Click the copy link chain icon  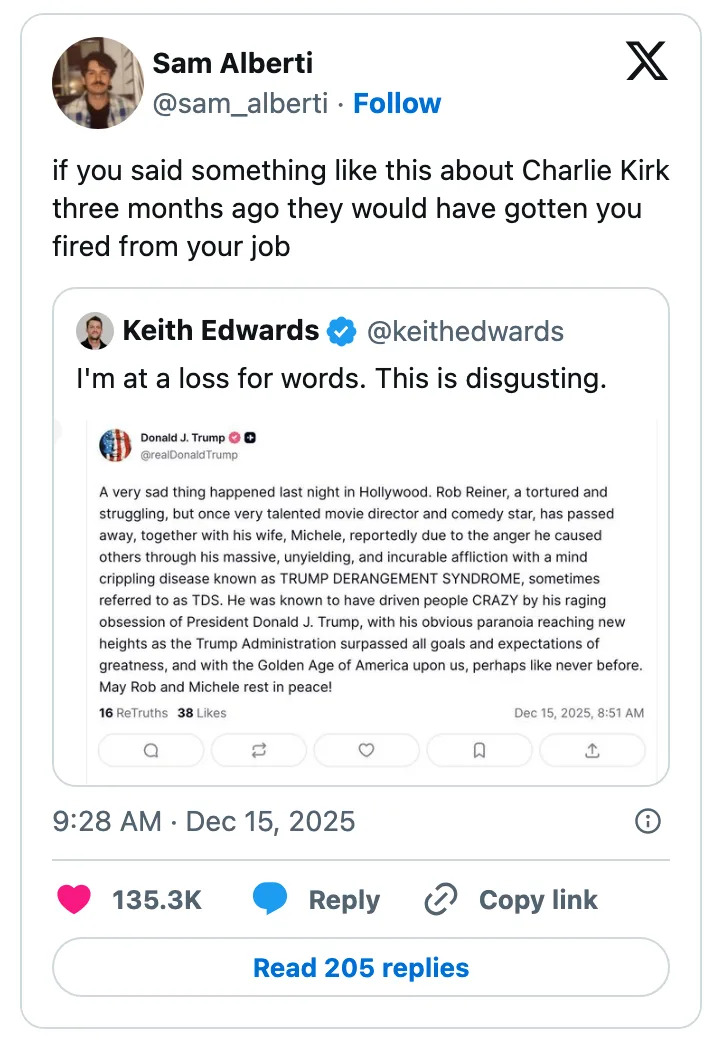pyautogui.click(x=441, y=900)
